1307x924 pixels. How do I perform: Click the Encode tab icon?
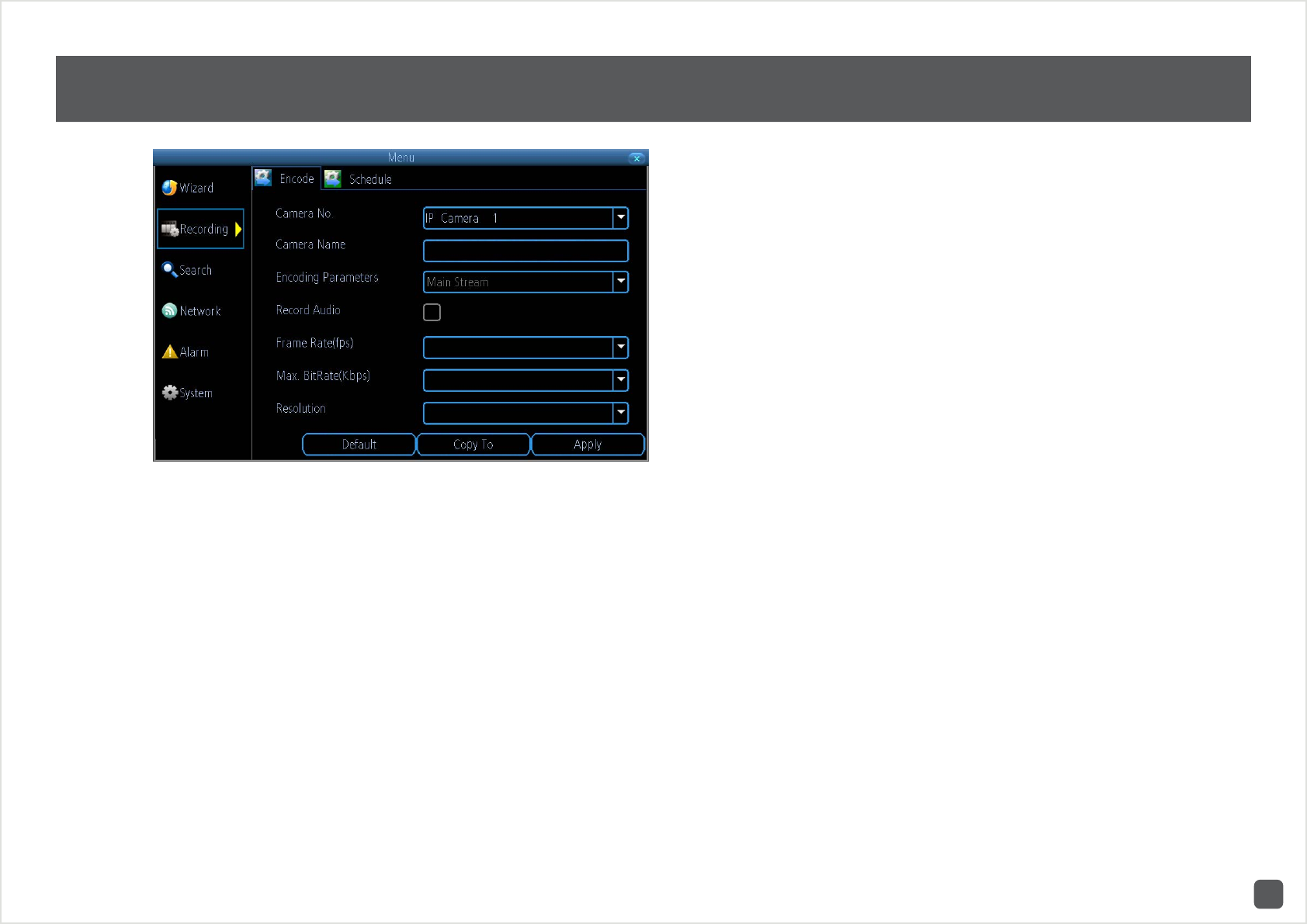[x=263, y=178]
